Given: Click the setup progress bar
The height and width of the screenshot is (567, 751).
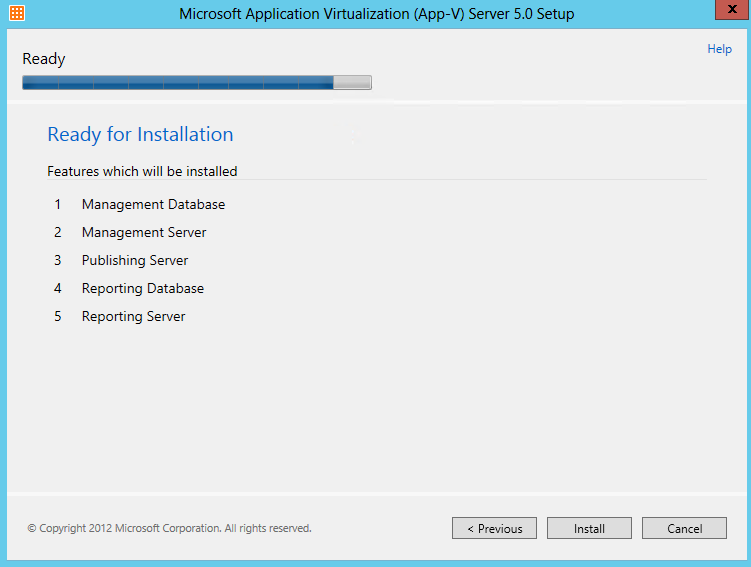Looking at the screenshot, I should click(x=197, y=82).
